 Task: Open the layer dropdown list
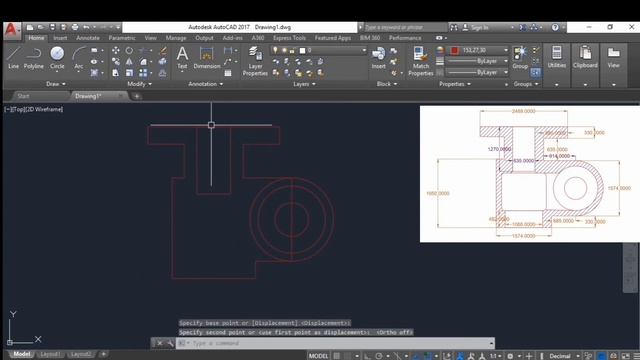(x=364, y=50)
